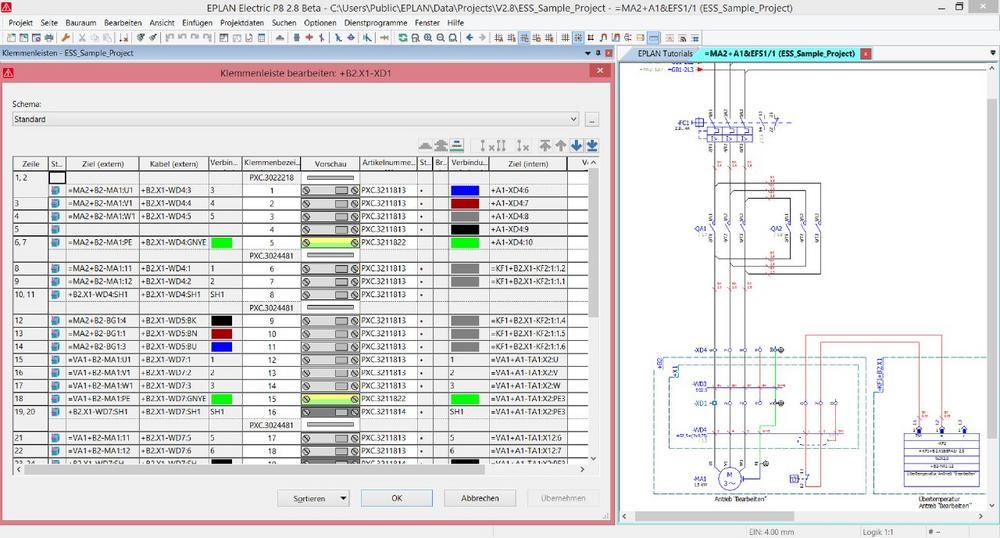Image resolution: width=1000 pixels, height=538 pixels.
Task: Move terminal one step down (blue arrow)
Action: [577, 145]
